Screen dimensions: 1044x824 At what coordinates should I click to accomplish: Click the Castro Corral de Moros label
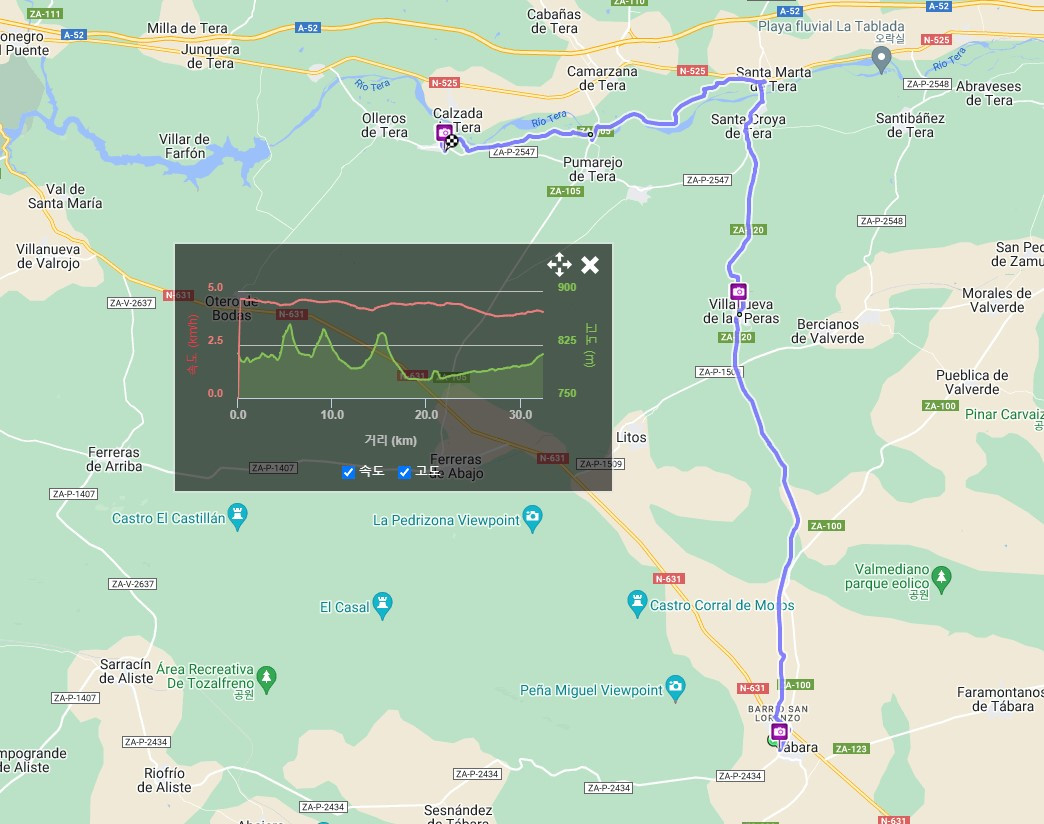(x=722, y=606)
